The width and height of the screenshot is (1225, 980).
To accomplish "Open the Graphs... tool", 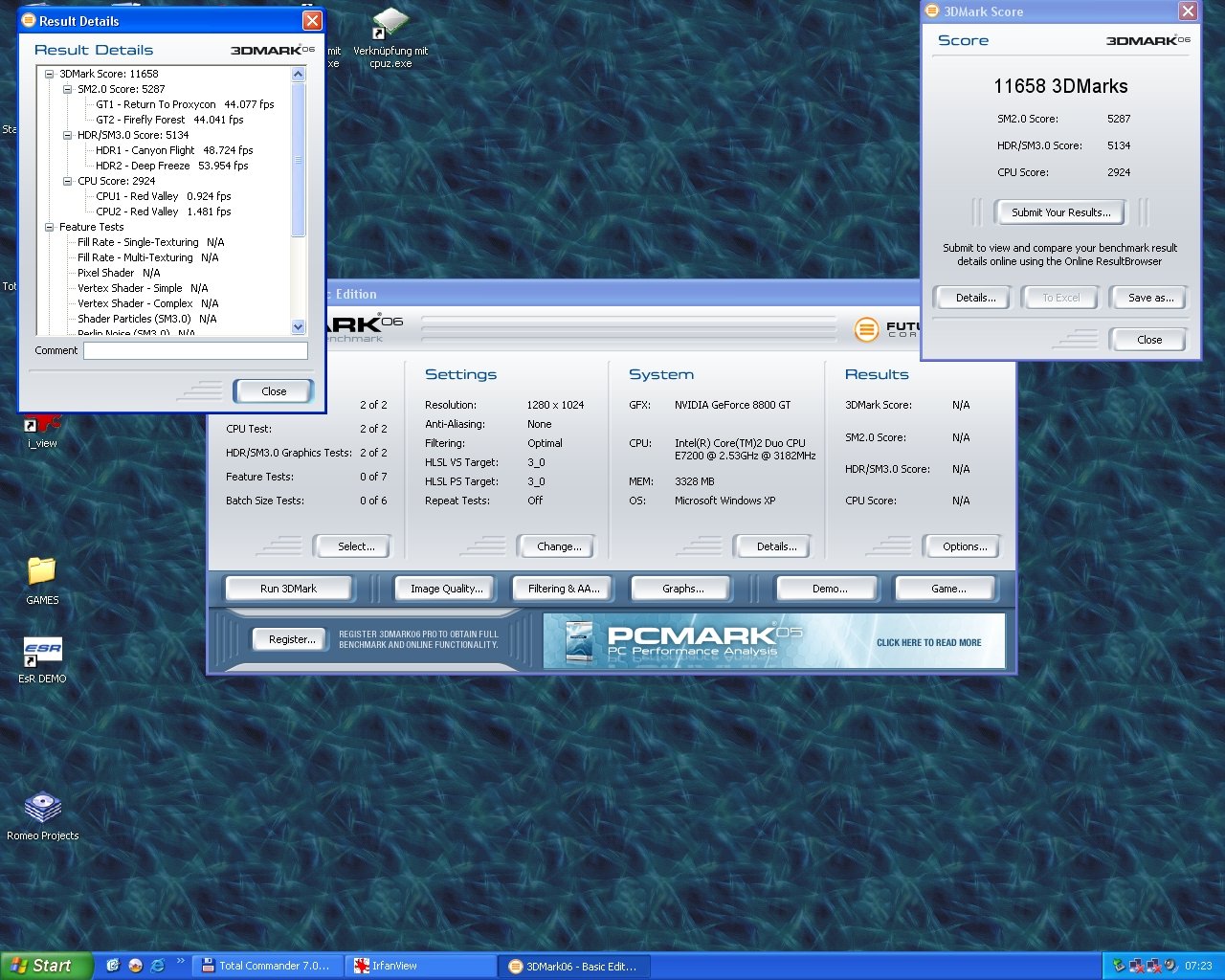I will 682,589.
